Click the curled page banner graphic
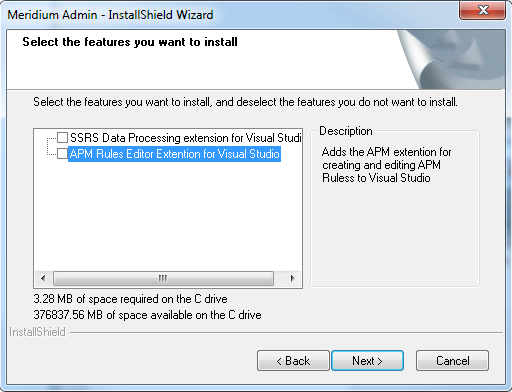The width and height of the screenshot is (512, 392). pyautogui.click(x=452, y=59)
